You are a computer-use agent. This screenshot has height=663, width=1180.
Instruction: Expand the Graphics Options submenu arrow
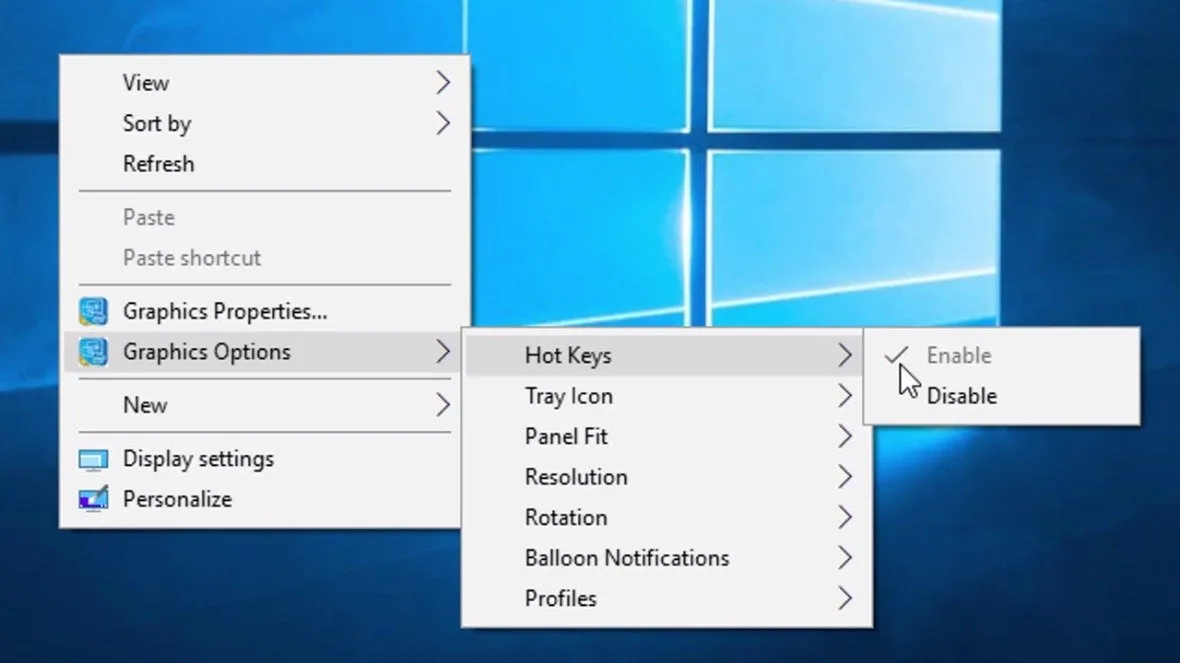click(442, 352)
